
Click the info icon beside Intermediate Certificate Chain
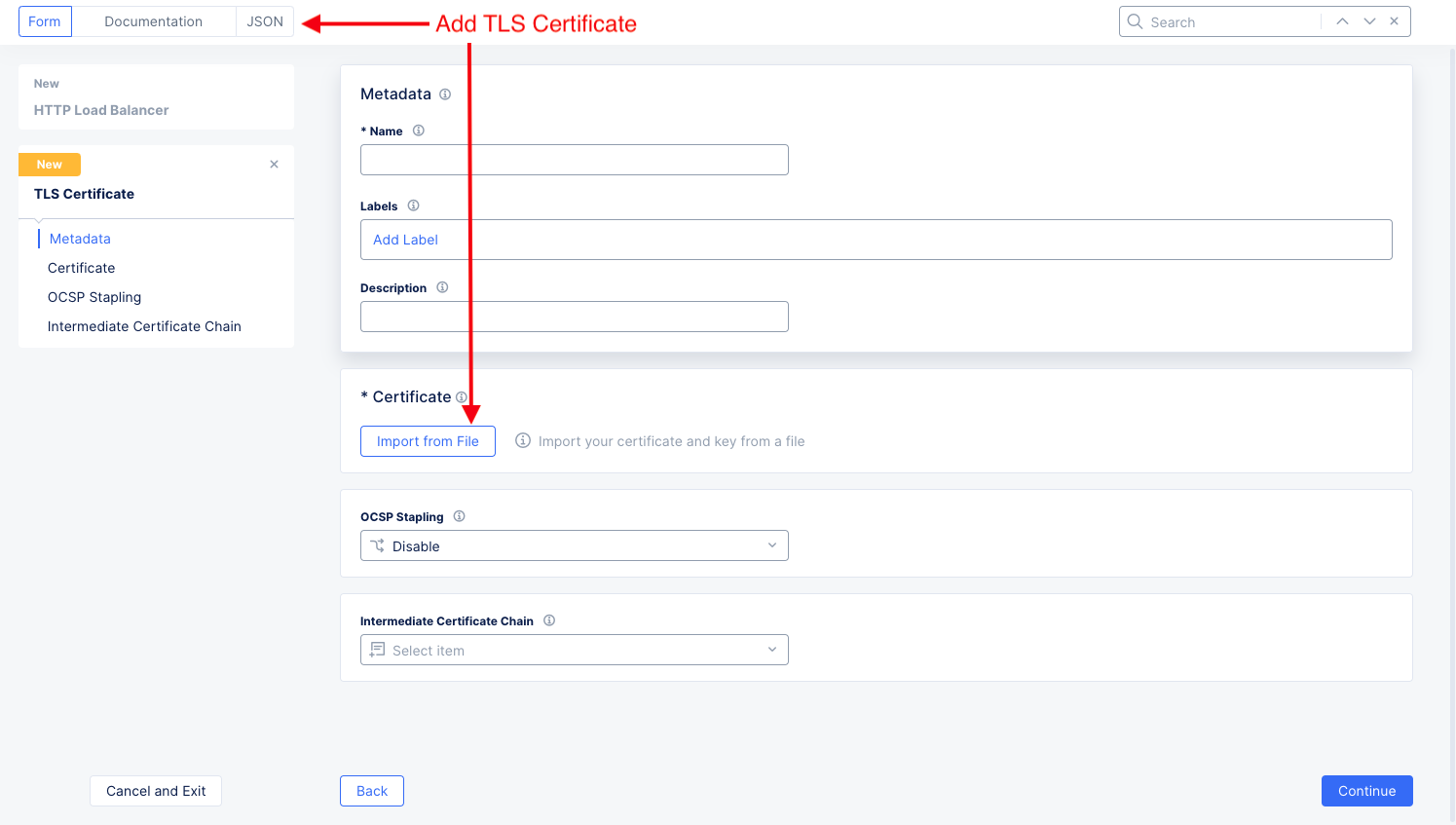coord(548,619)
